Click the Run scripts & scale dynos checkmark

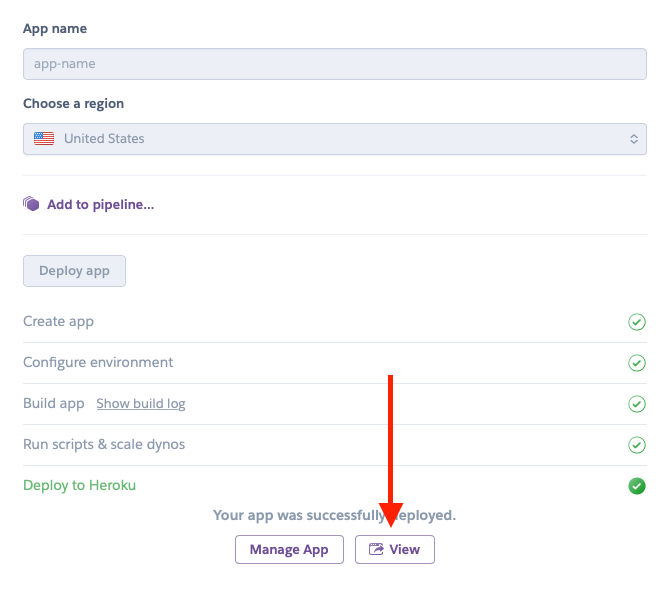(x=637, y=445)
